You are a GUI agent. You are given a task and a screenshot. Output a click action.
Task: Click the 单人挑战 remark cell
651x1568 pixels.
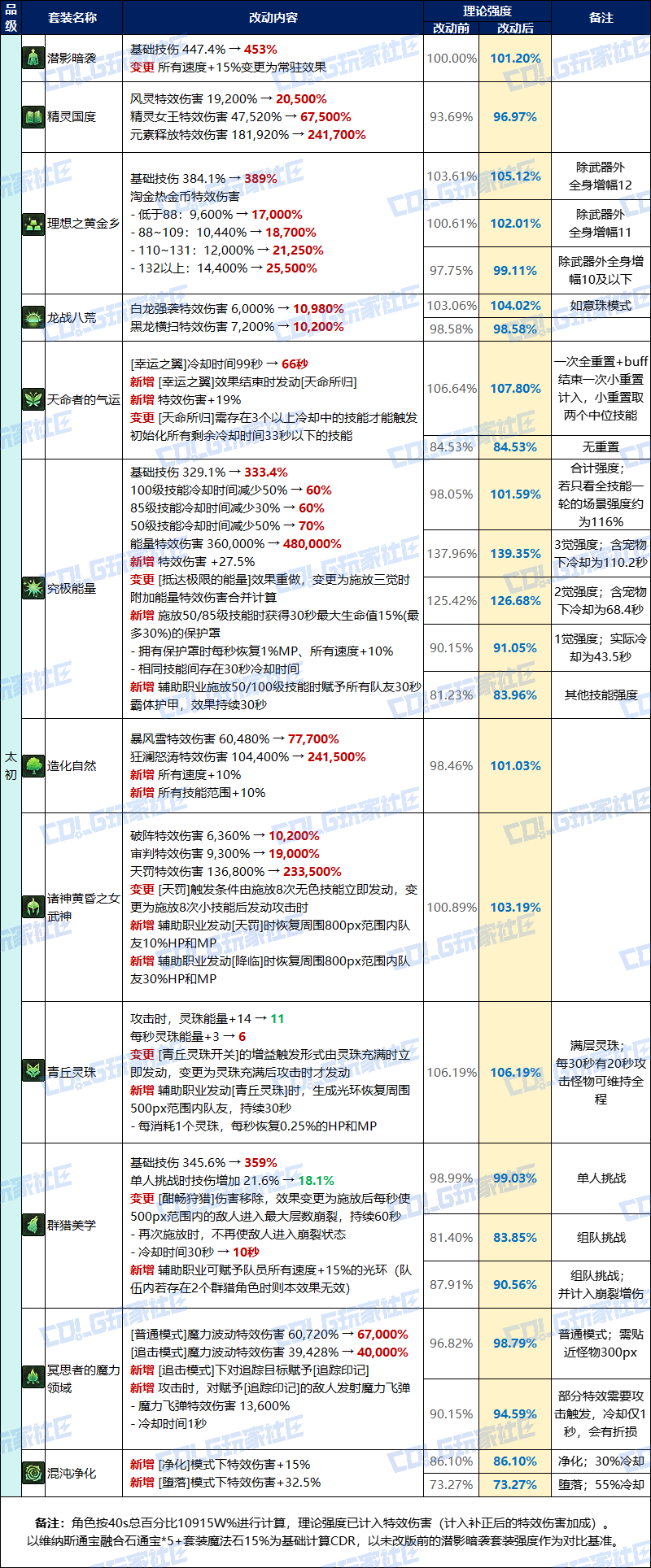point(601,1178)
